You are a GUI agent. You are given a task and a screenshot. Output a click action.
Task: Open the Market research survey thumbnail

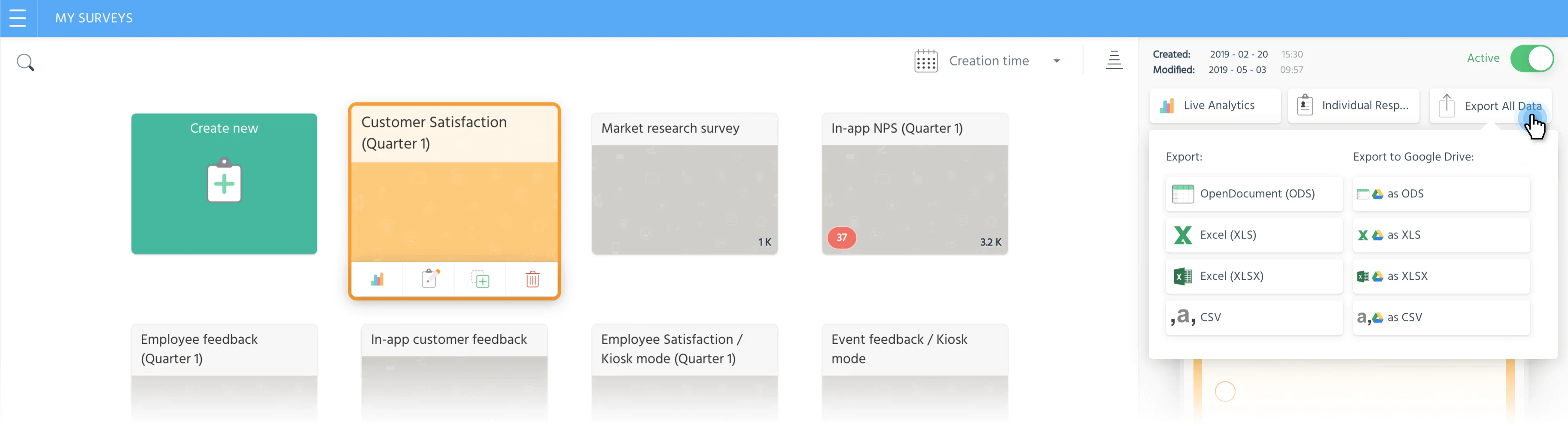pos(684,199)
